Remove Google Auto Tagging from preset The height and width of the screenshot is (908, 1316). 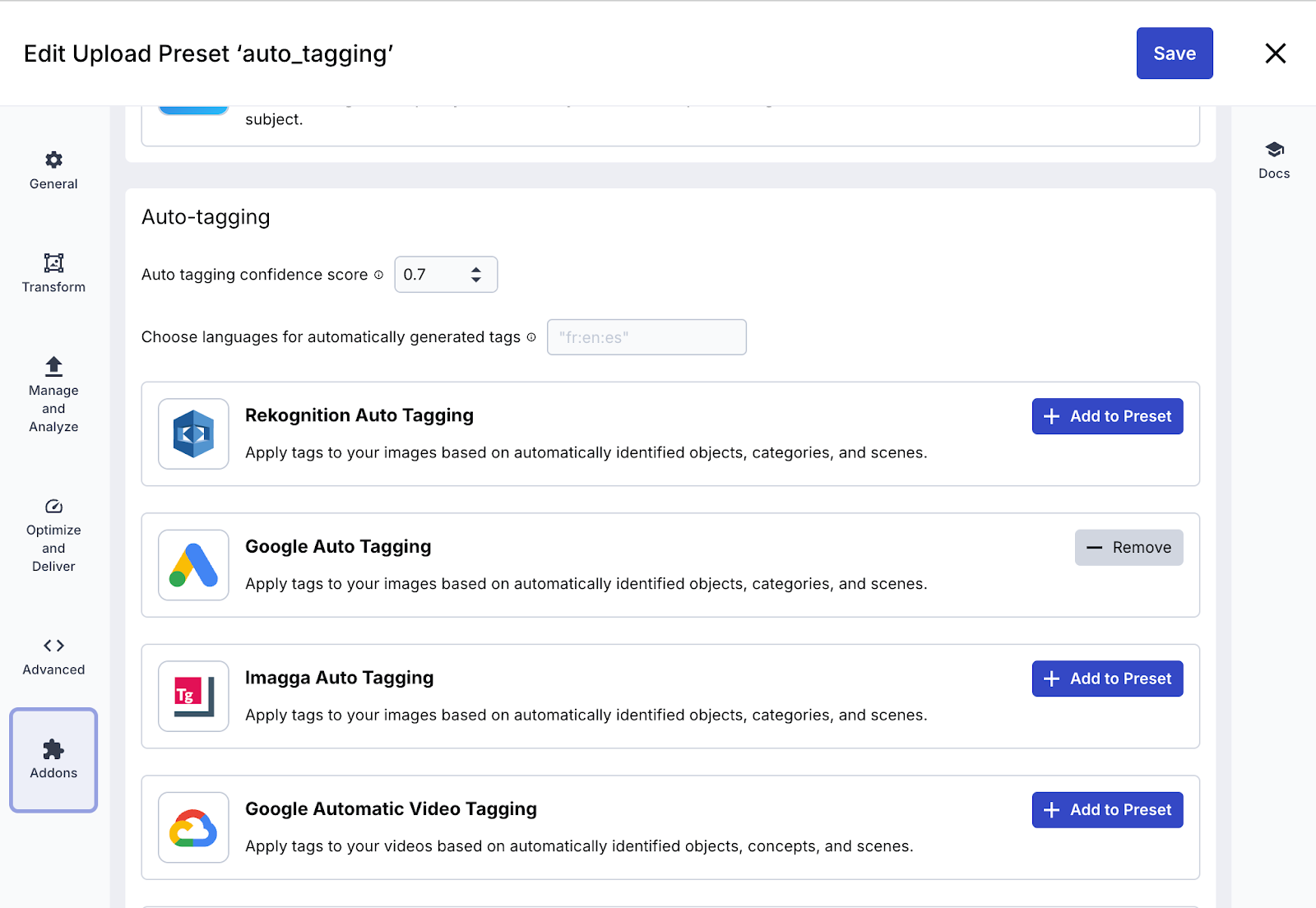tap(1128, 548)
